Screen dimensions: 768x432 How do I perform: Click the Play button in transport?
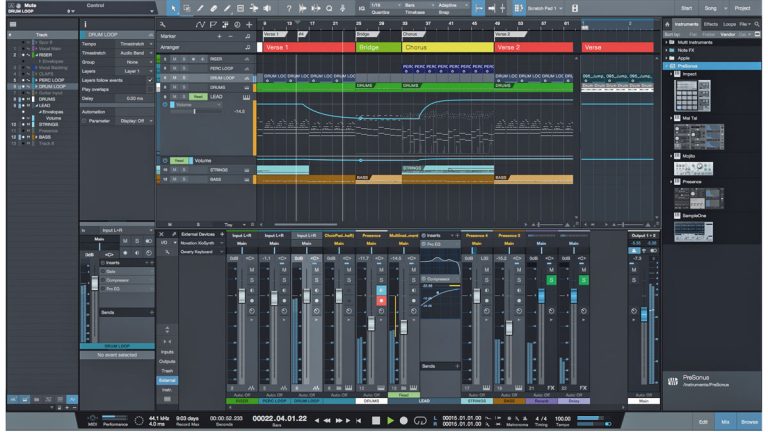tap(391, 419)
